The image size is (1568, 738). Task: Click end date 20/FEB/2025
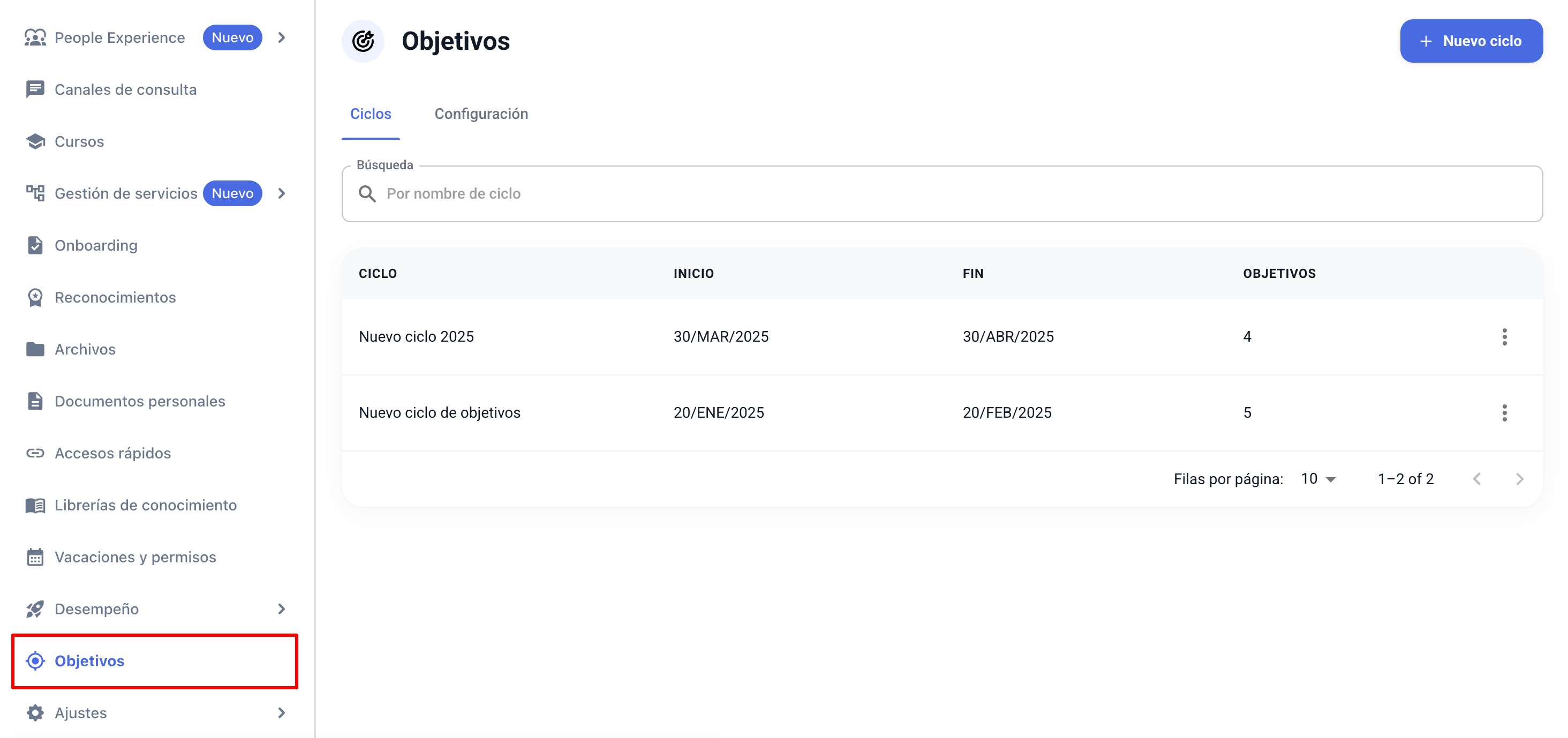[1007, 413]
